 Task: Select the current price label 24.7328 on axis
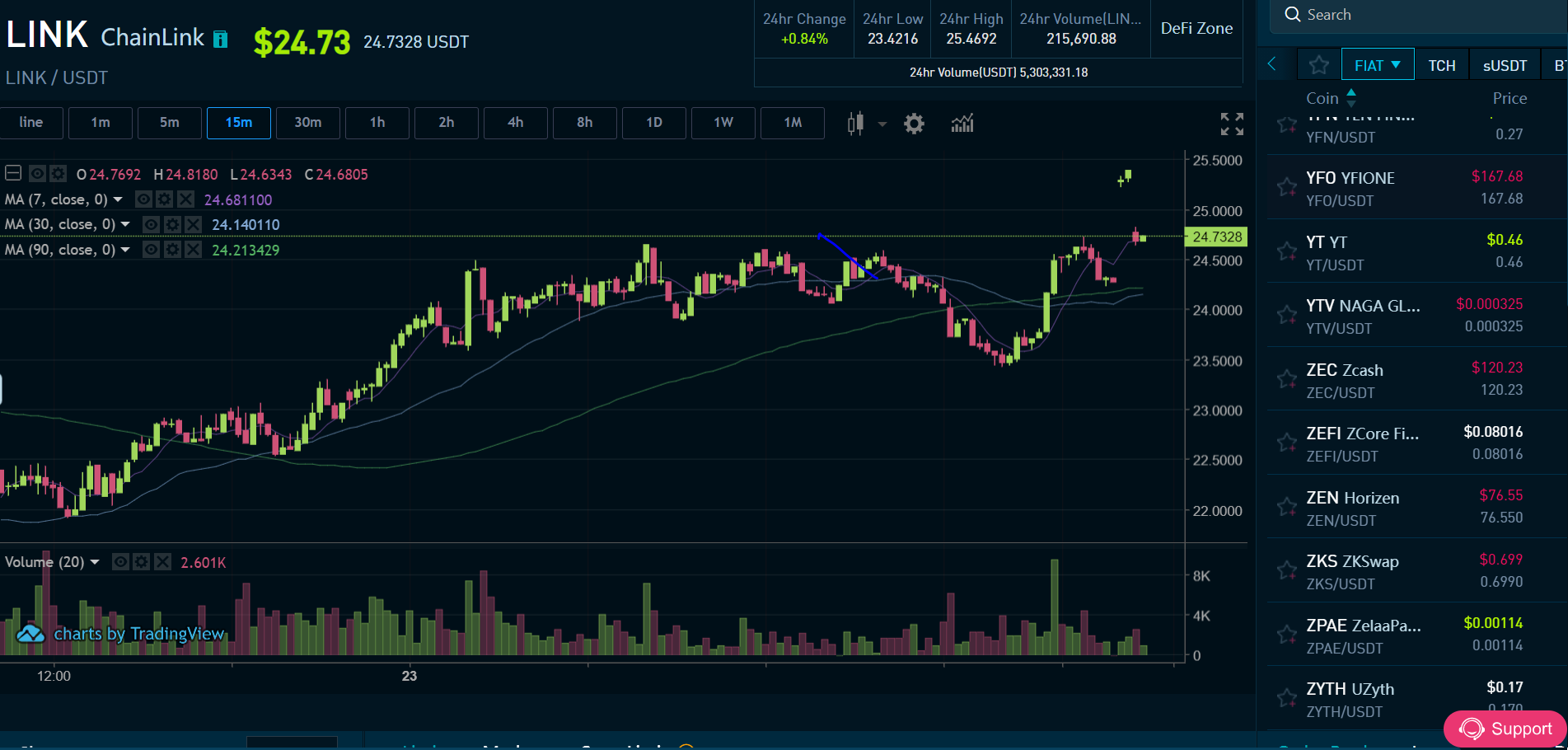coord(1216,237)
